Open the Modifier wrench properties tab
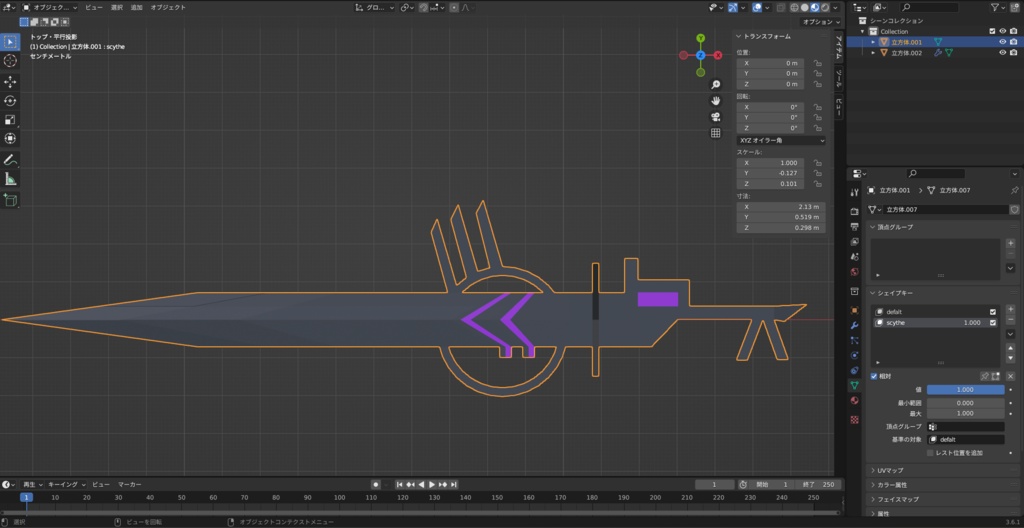The width and height of the screenshot is (1024, 528). 854,325
